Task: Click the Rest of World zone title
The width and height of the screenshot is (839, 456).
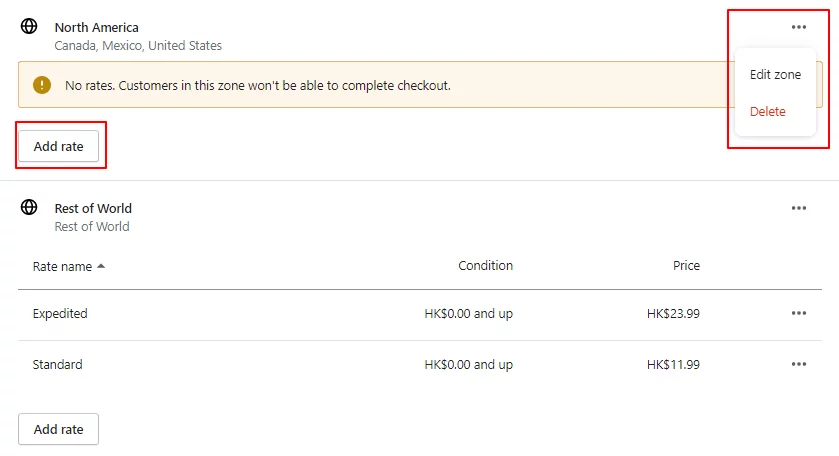Action: [x=93, y=208]
